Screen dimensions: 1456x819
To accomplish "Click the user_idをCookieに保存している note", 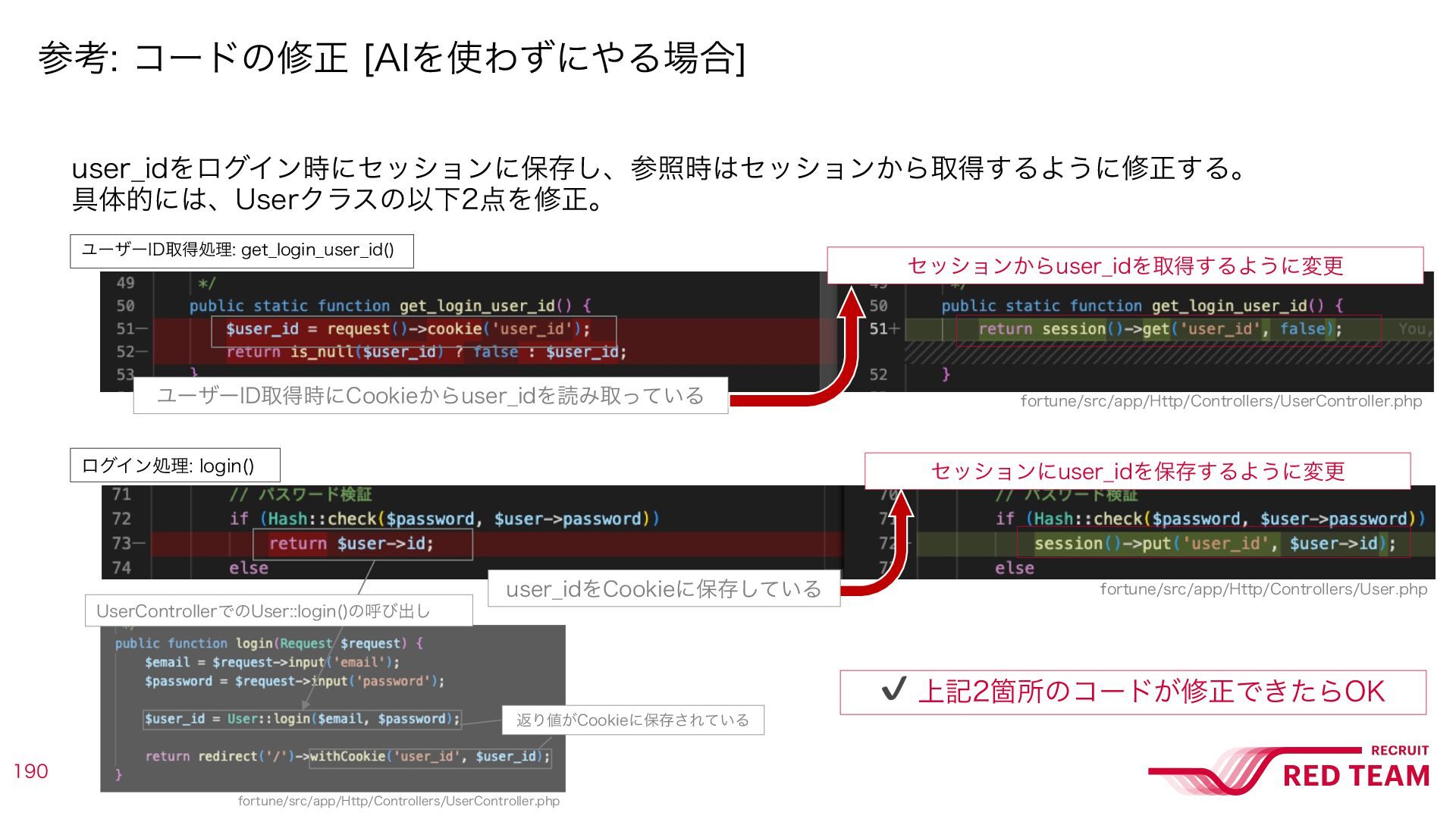I will pos(664,588).
